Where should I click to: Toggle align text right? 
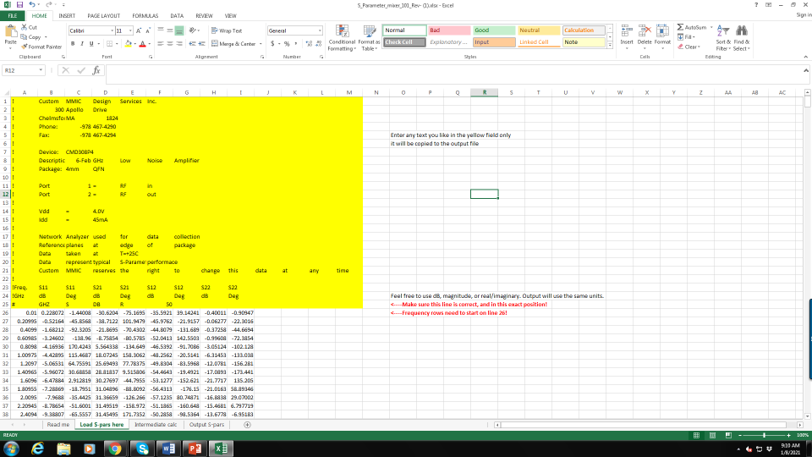coord(179,44)
